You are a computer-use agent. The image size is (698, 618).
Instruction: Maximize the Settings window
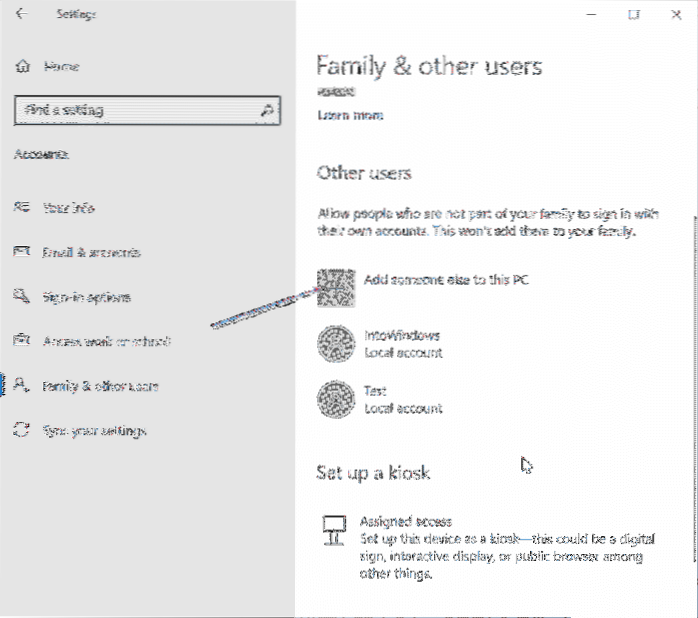click(x=634, y=15)
